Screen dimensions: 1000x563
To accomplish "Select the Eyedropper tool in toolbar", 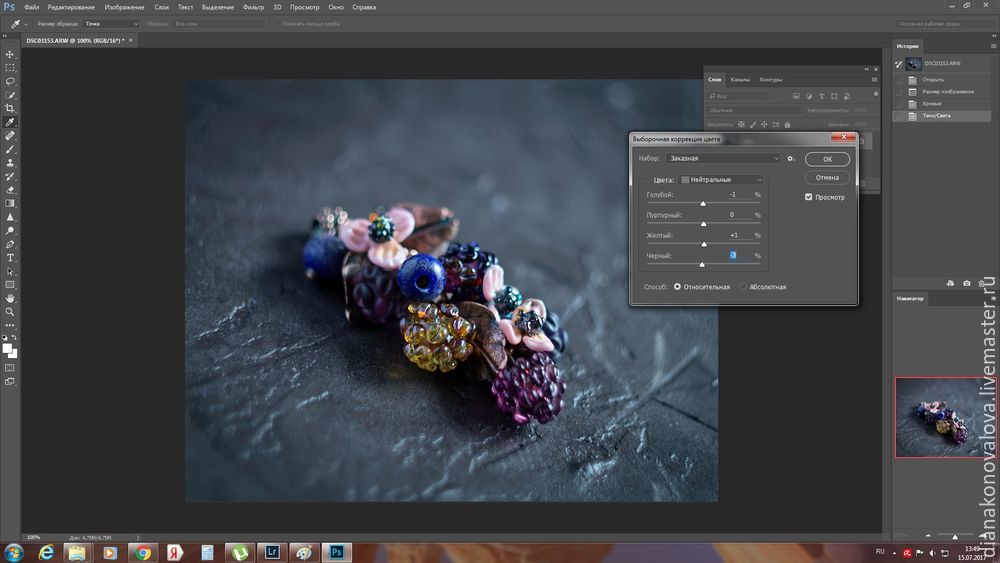I will (x=10, y=122).
